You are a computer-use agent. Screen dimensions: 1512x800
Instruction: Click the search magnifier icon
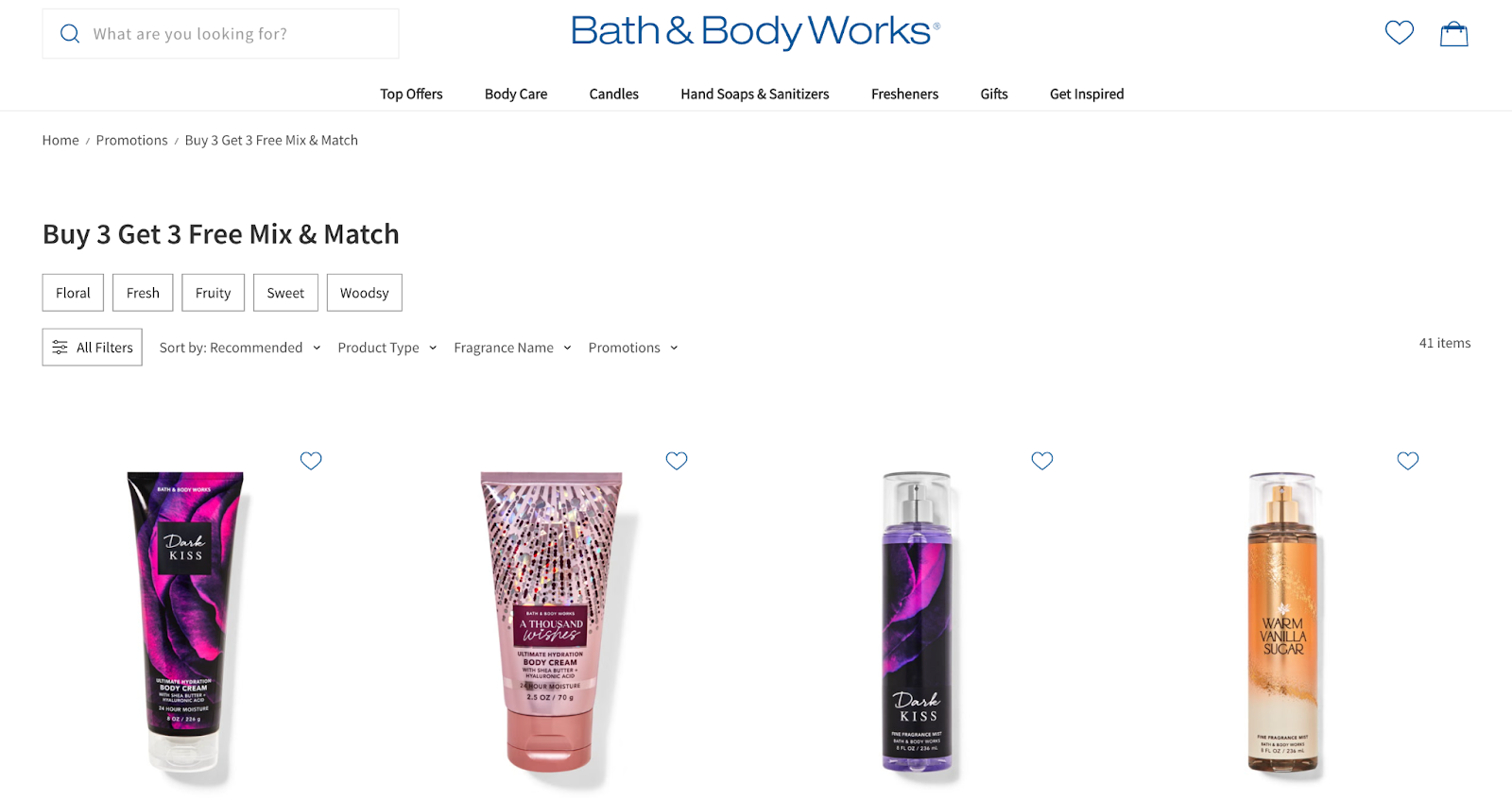[x=70, y=34]
